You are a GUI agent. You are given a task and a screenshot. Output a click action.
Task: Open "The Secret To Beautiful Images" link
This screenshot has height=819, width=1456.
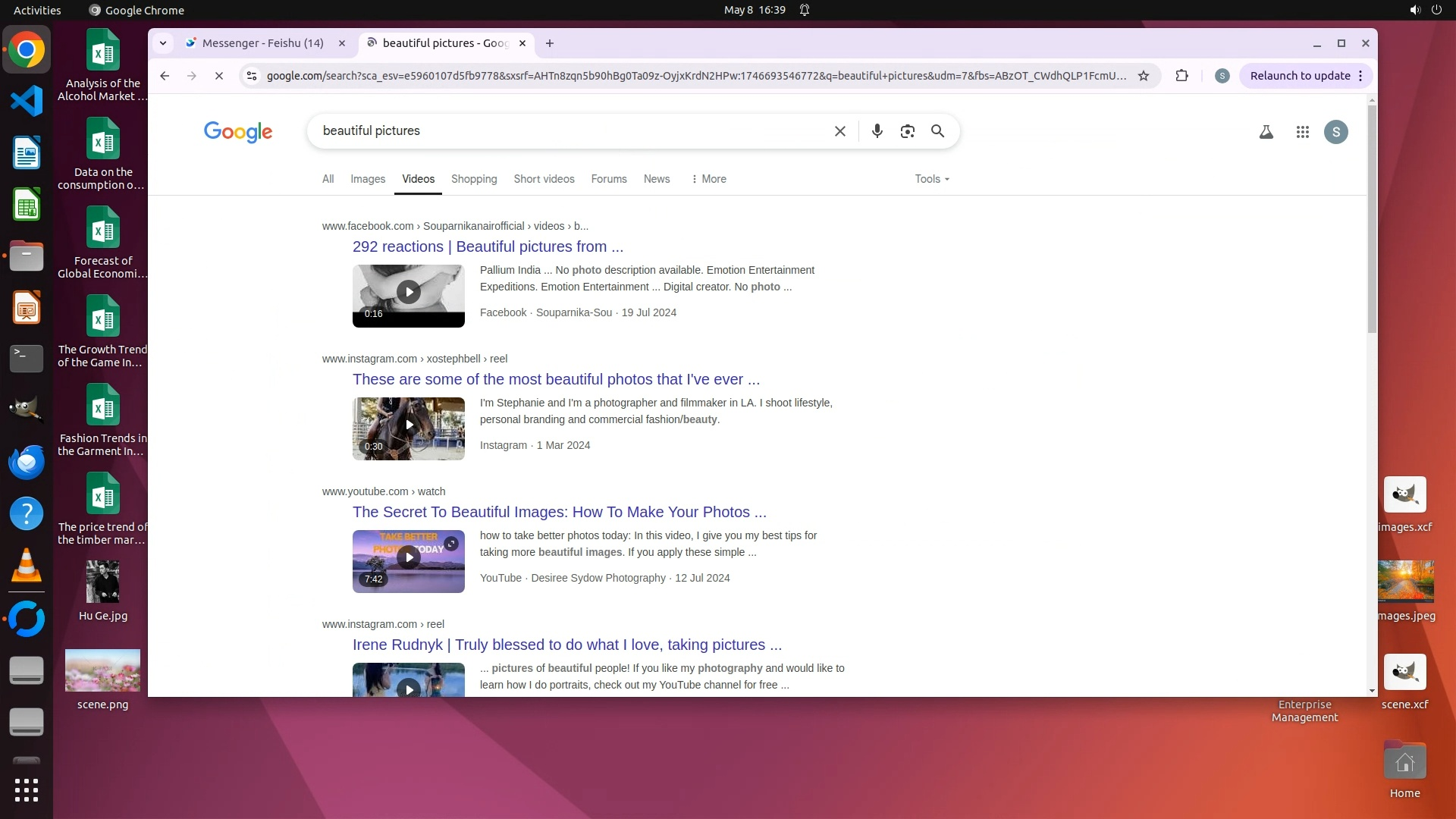pyautogui.click(x=559, y=512)
